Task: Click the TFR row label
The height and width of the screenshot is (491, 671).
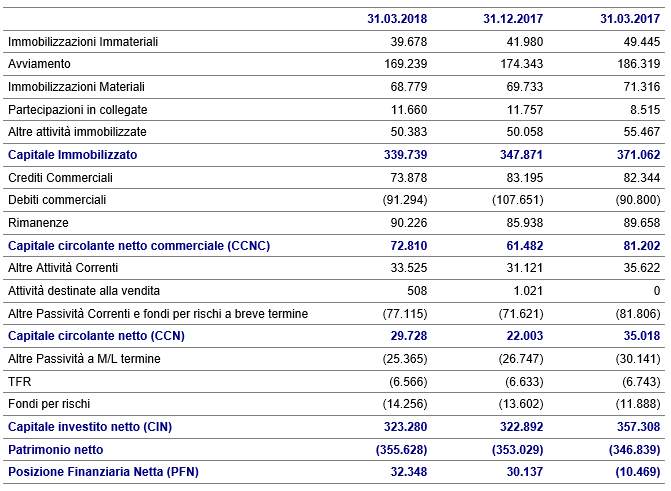Action: 19,381
